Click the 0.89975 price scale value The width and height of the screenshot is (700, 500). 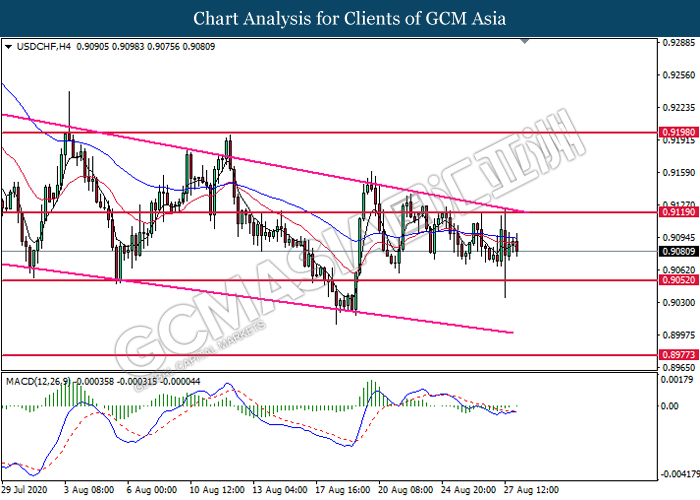click(679, 335)
